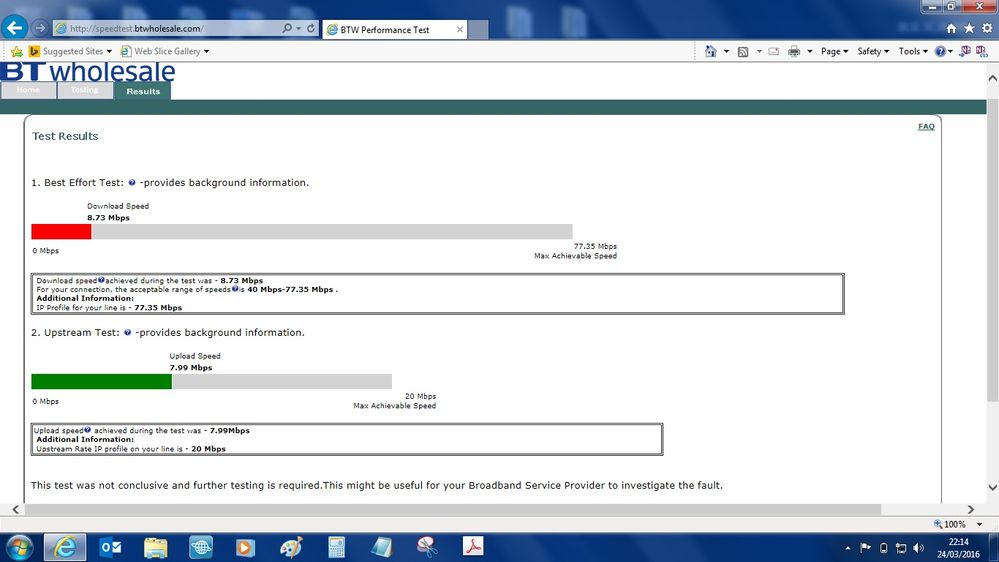Open Windows Media Player from taskbar
Image resolution: width=999 pixels, height=562 pixels.
tap(245, 547)
